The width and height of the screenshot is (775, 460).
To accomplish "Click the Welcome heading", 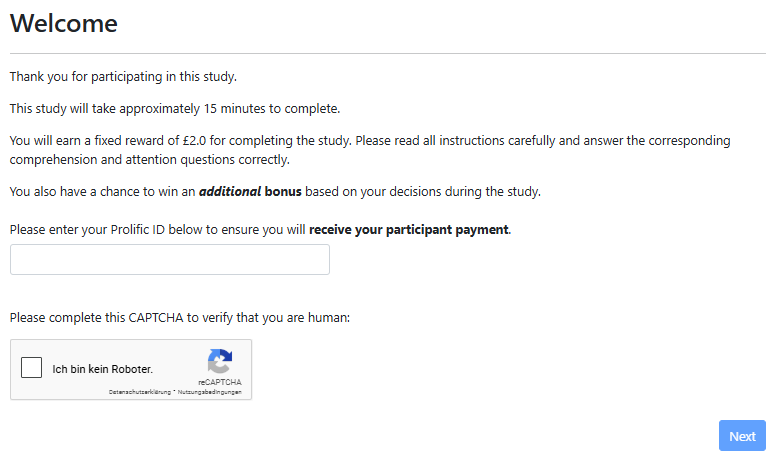I will (63, 24).
